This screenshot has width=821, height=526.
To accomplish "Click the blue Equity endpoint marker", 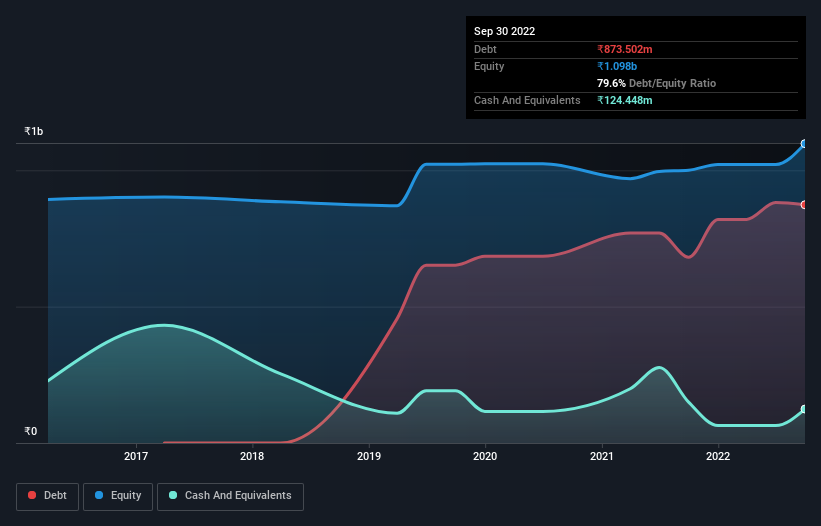I will pyautogui.click(x=805, y=144).
